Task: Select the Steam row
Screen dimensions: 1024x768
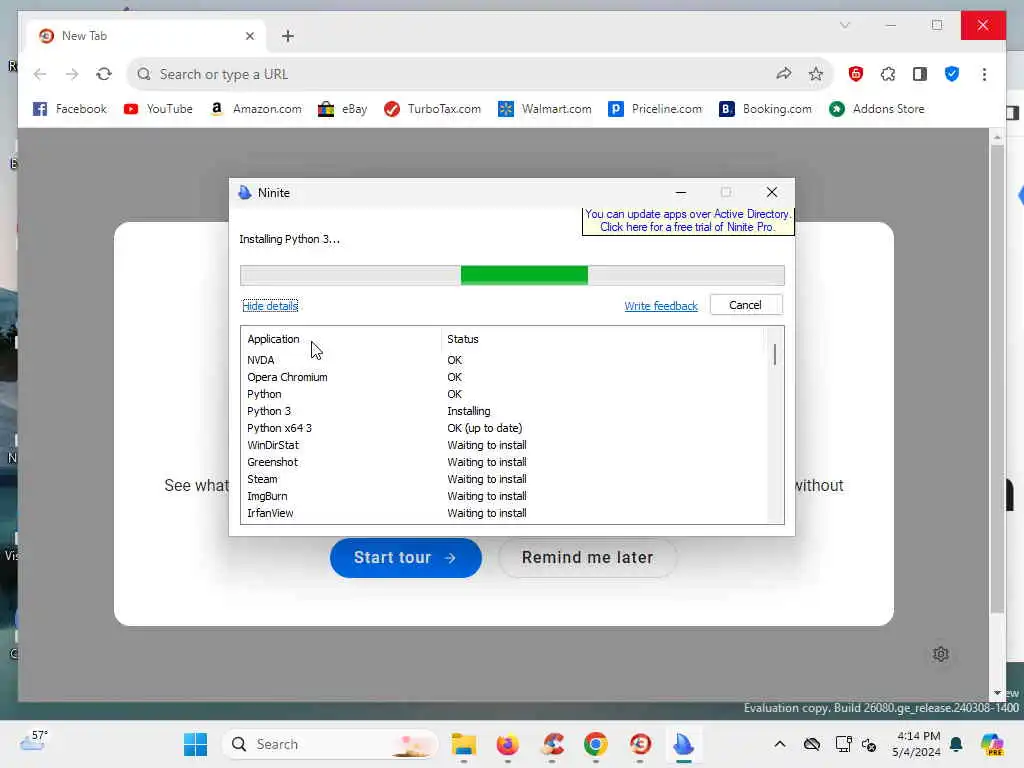Action: [503, 479]
